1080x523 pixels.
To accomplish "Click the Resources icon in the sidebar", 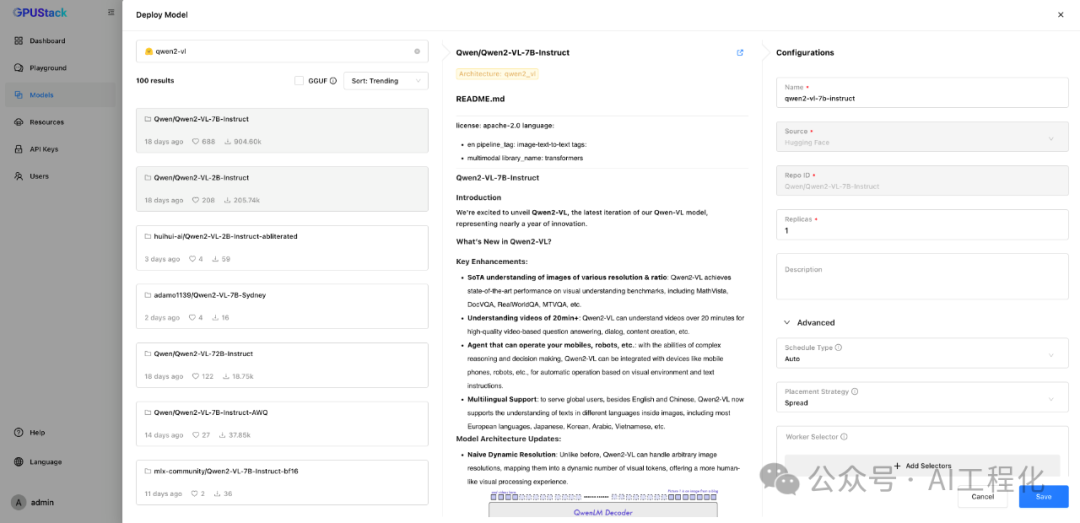I will click(x=19, y=122).
